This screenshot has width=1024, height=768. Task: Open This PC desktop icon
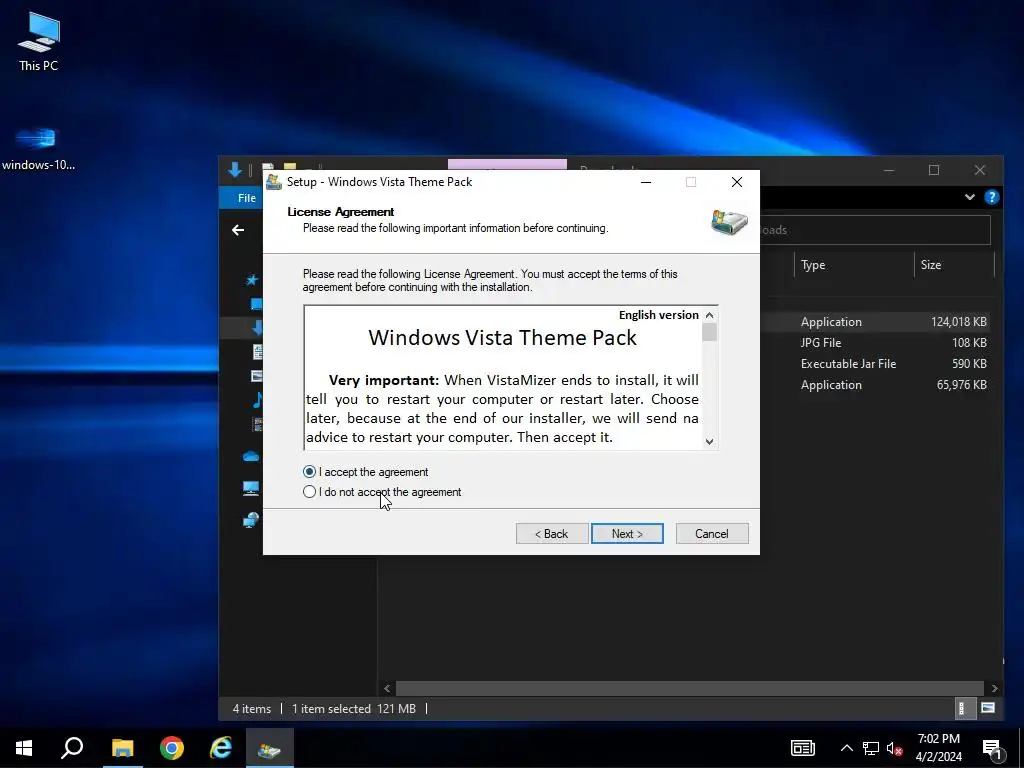click(39, 41)
